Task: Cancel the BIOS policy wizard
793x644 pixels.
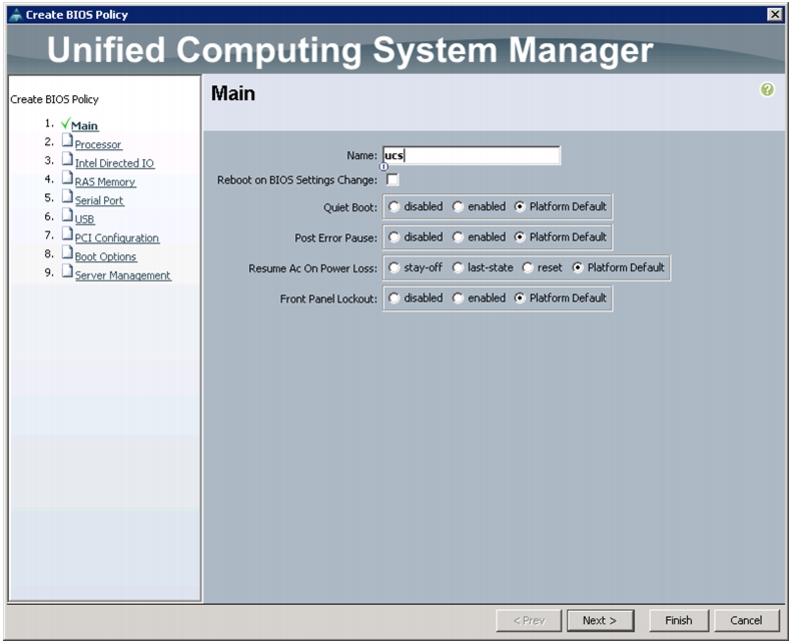Action: click(x=746, y=620)
